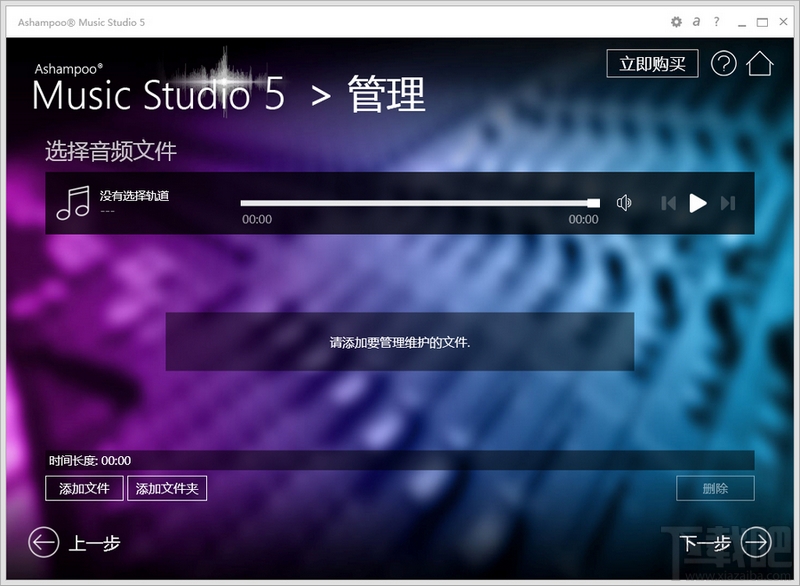
Task: Open help using the circled question mark icon
Action: point(722,62)
